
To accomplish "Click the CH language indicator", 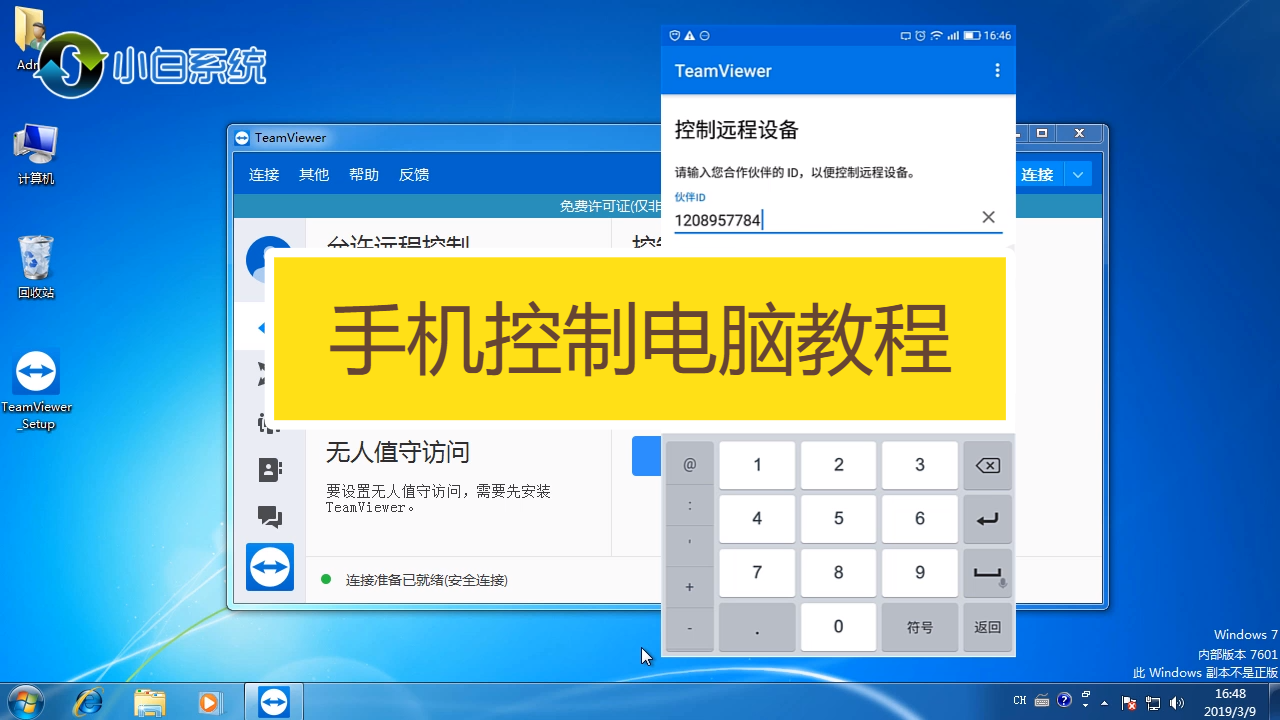I will (1020, 701).
